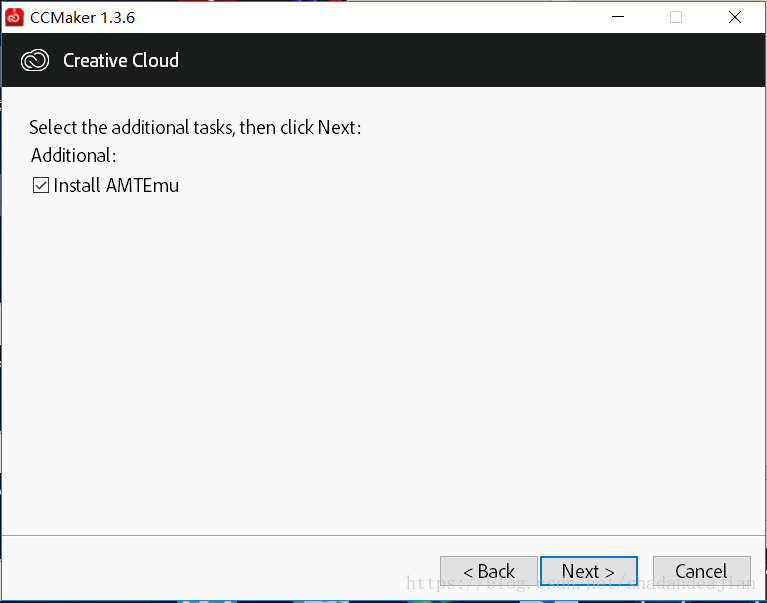Click the 'Creative Cloud' header text
767x603 pixels.
click(121, 61)
